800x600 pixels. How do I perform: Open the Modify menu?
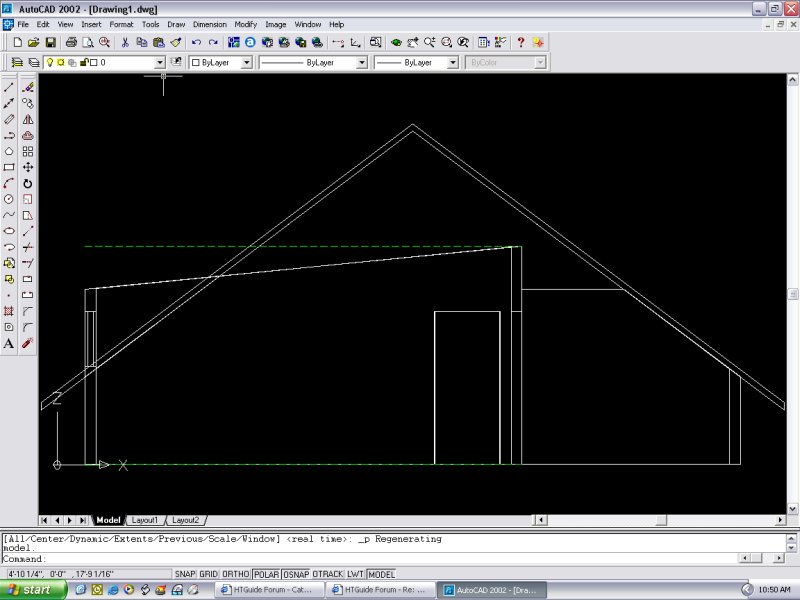coord(245,24)
